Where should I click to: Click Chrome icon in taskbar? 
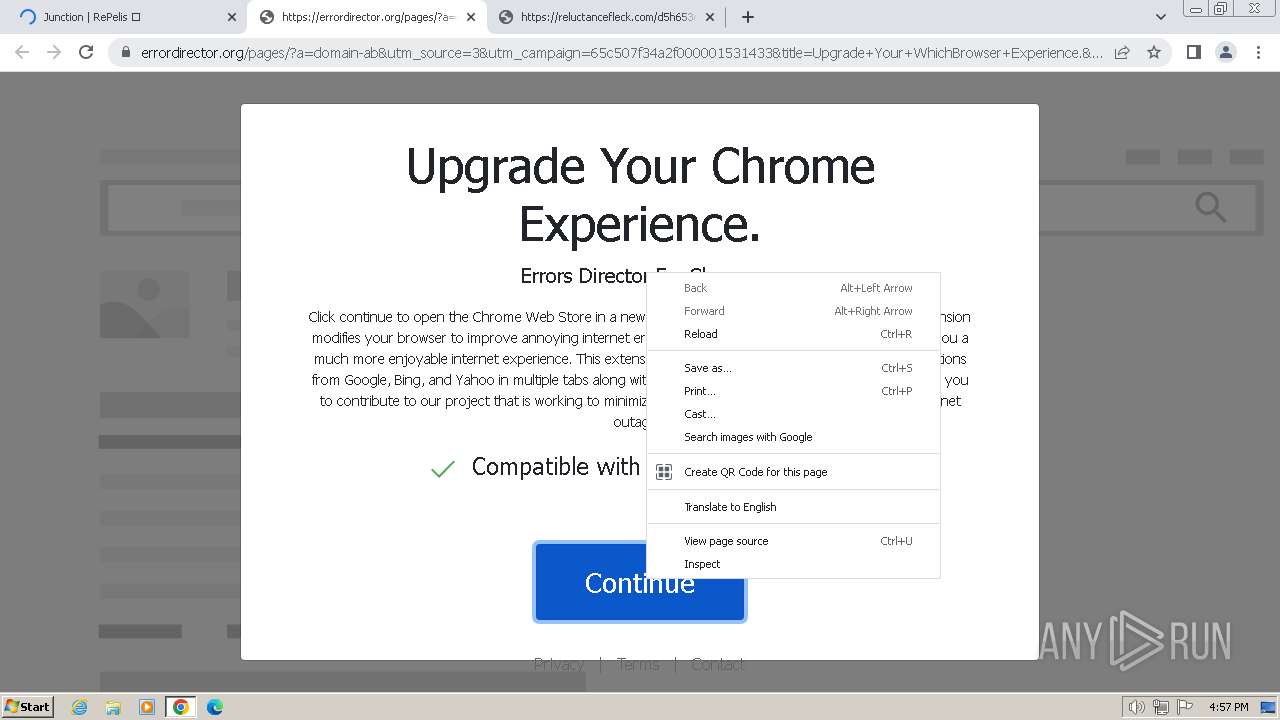181,707
